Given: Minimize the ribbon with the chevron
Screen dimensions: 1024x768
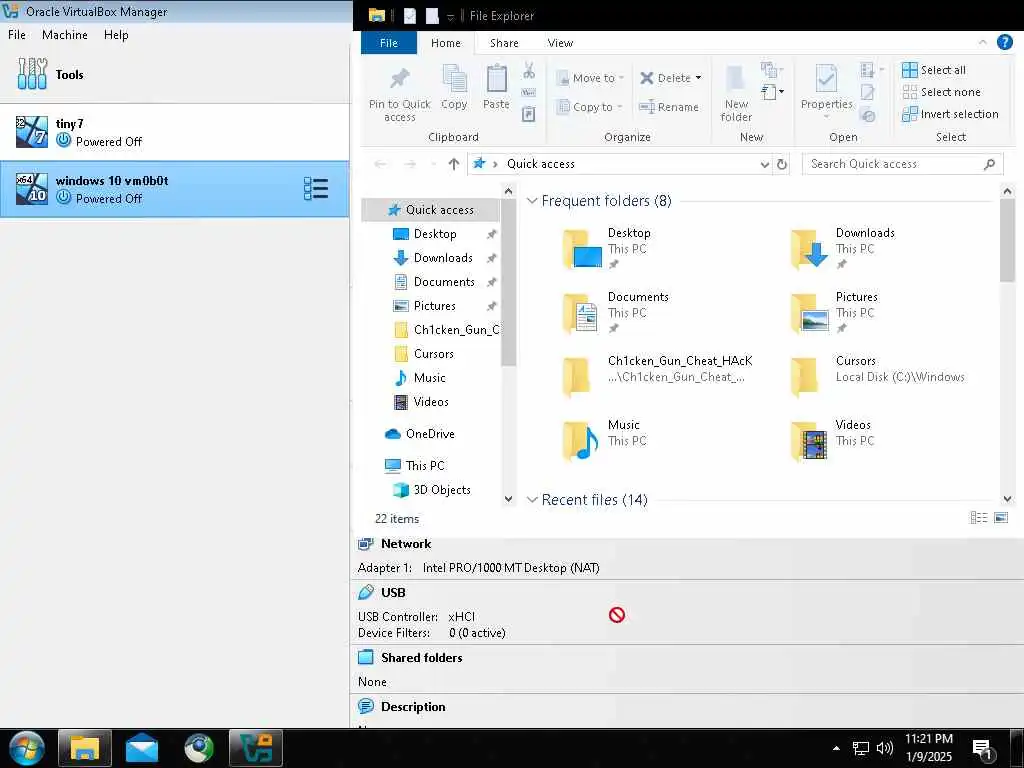Looking at the screenshot, I should click(x=982, y=42).
